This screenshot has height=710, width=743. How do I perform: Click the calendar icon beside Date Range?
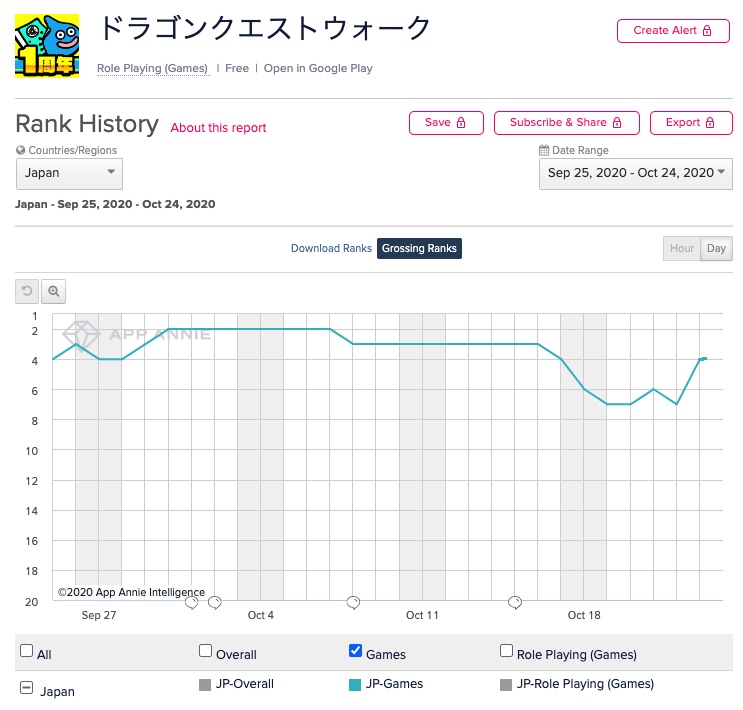coord(544,150)
